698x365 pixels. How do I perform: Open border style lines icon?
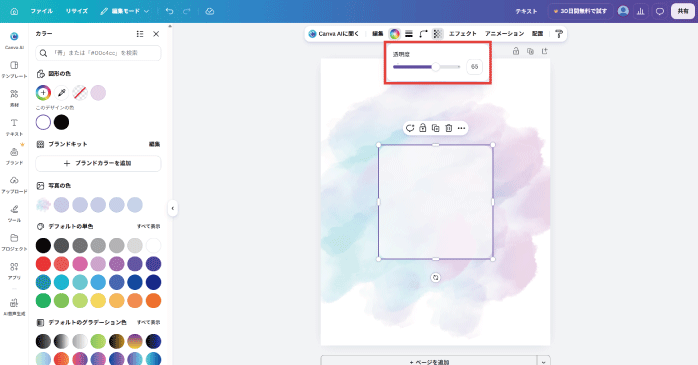point(409,33)
